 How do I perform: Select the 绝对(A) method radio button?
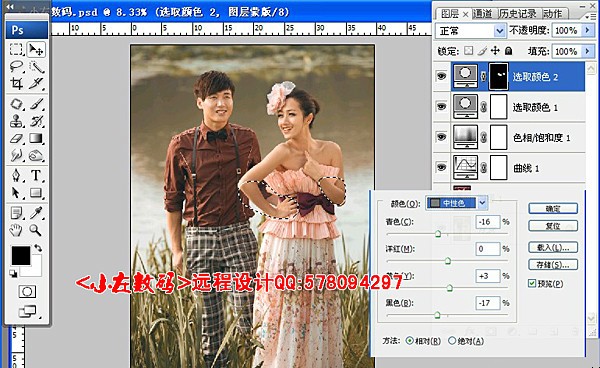(x=452, y=340)
